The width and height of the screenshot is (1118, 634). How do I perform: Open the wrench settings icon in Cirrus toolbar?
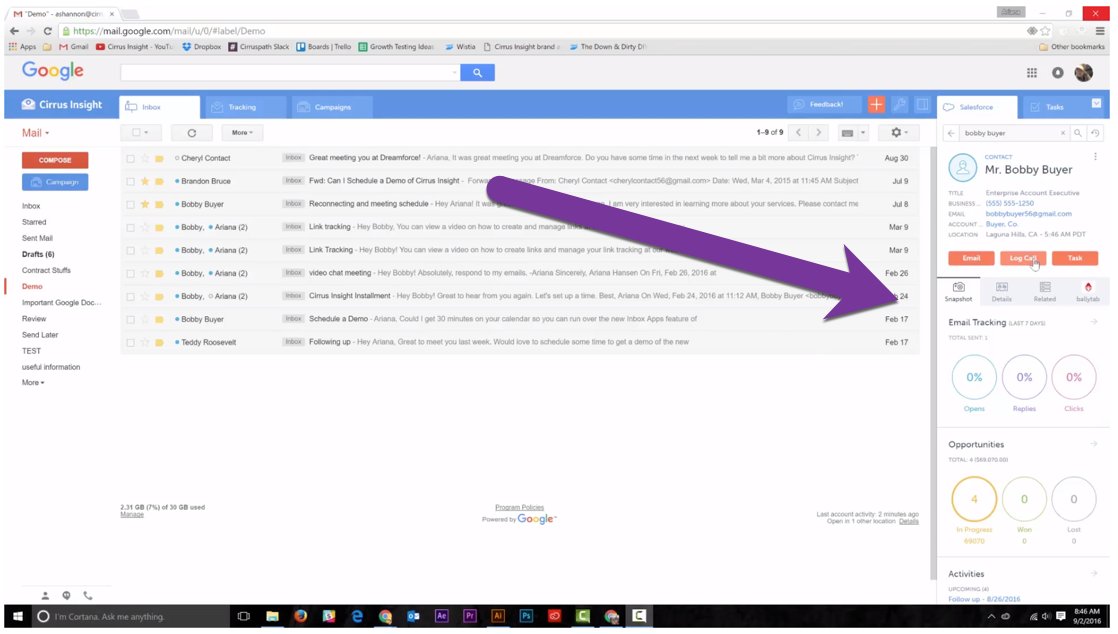900,105
